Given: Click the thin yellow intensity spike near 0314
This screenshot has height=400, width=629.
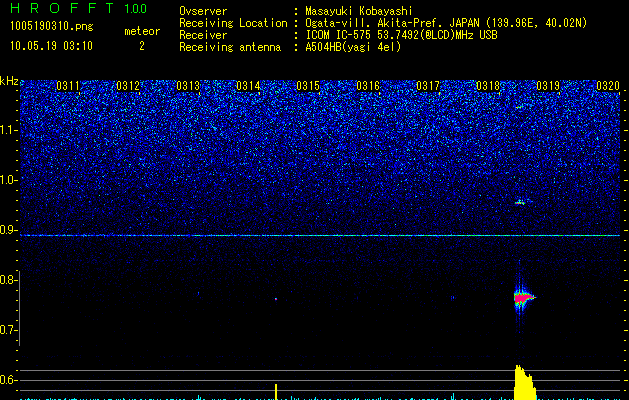Looking at the screenshot, I should (x=276, y=392).
